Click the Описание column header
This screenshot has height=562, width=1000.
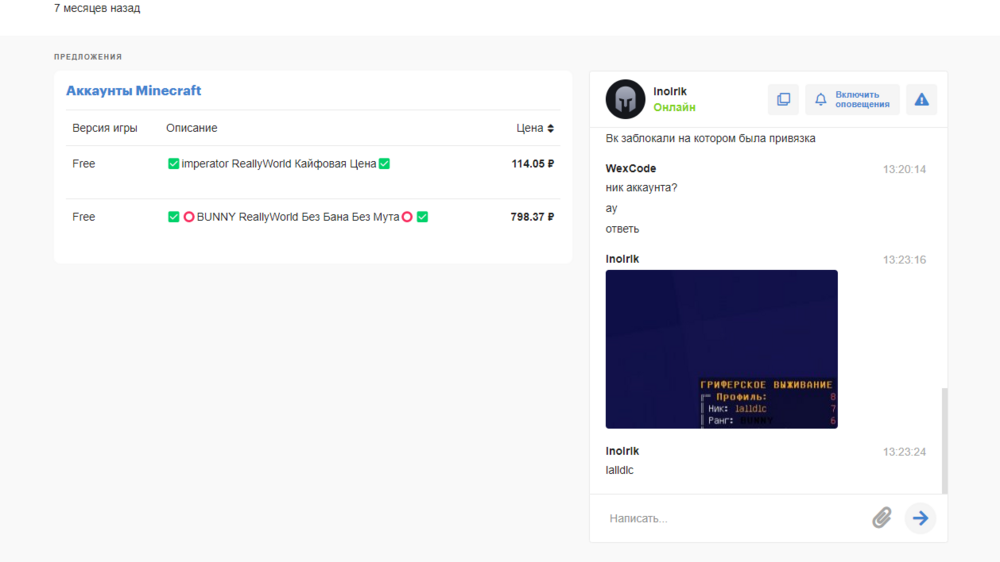pyautogui.click(x=191, y=128)
